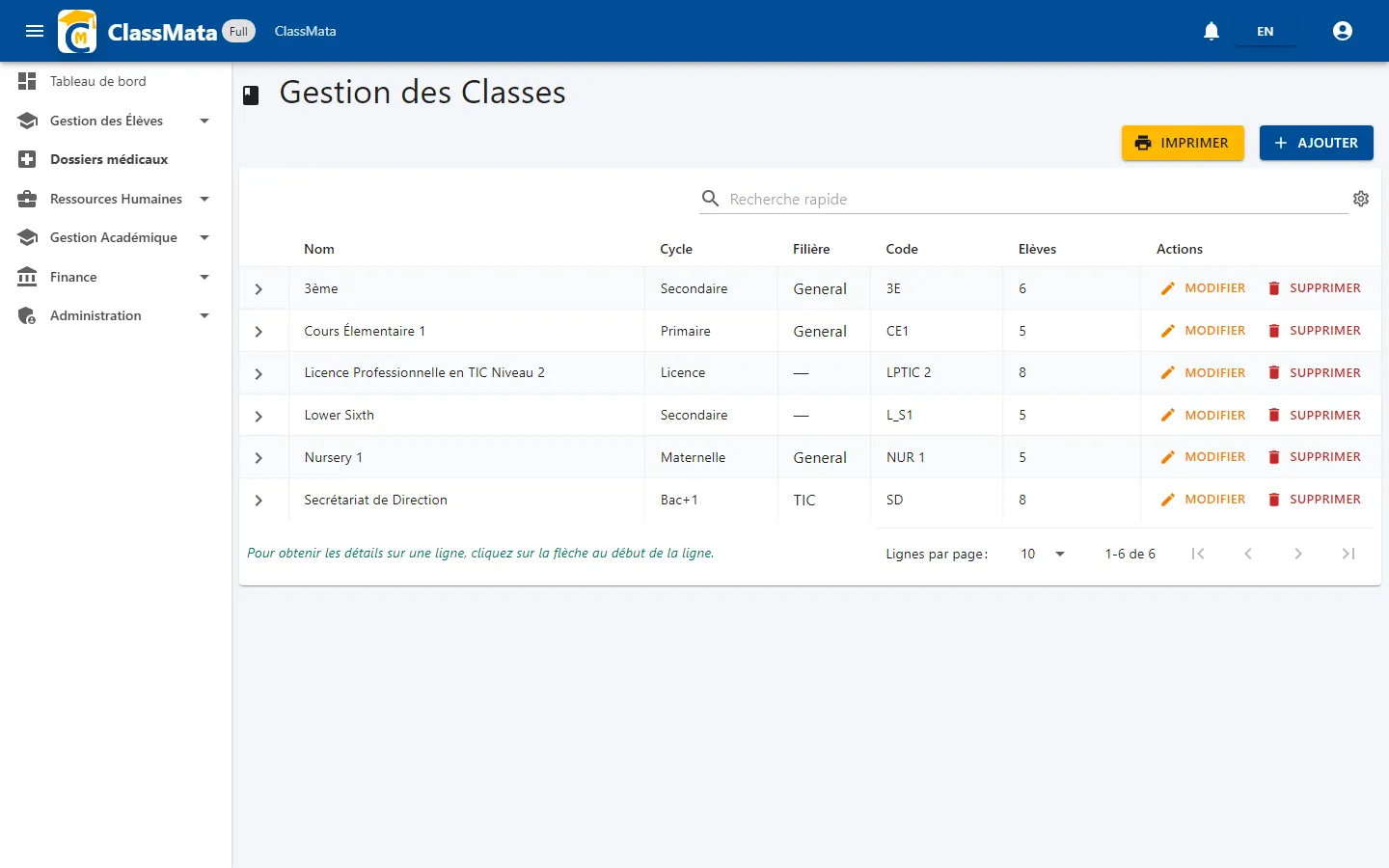Viewport: 1389px width, 868px height.
Task: Click MODIFIER for Lower Sixth
Action: [1203, 415]
